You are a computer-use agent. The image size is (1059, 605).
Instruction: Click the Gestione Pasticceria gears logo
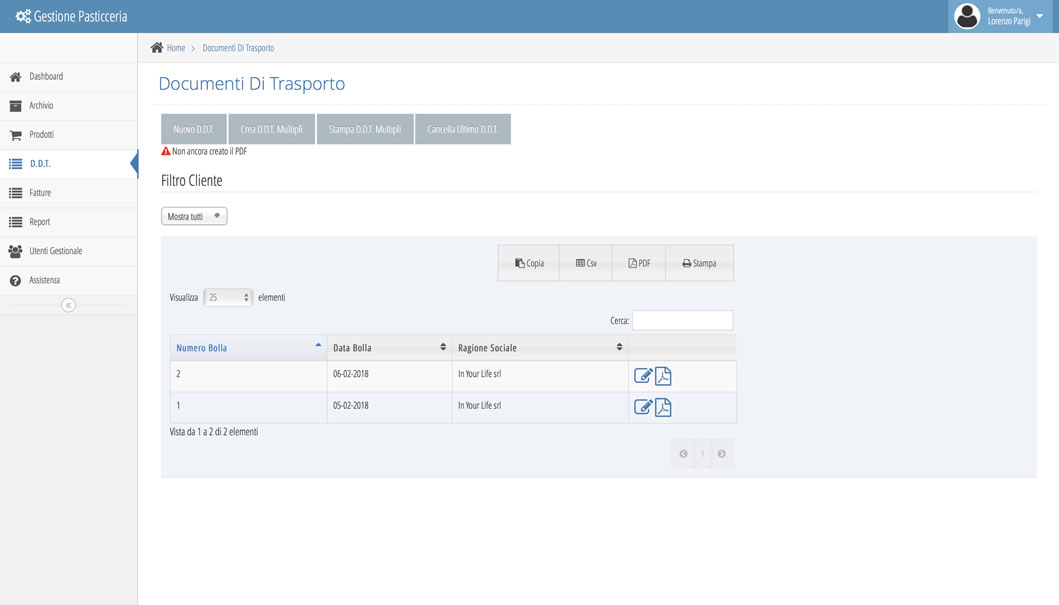click(22, 16)
